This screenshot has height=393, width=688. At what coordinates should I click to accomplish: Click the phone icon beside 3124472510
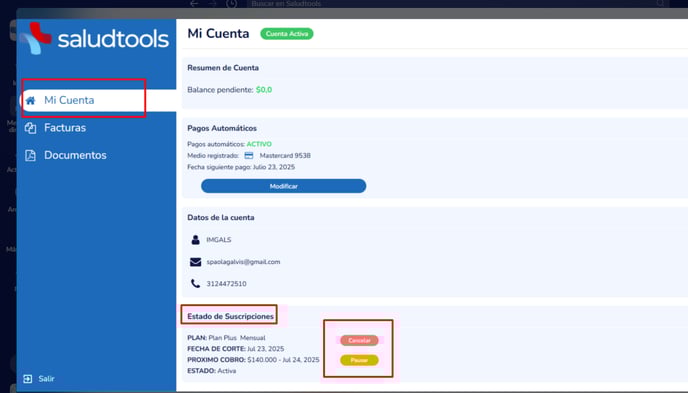(195, 283)
